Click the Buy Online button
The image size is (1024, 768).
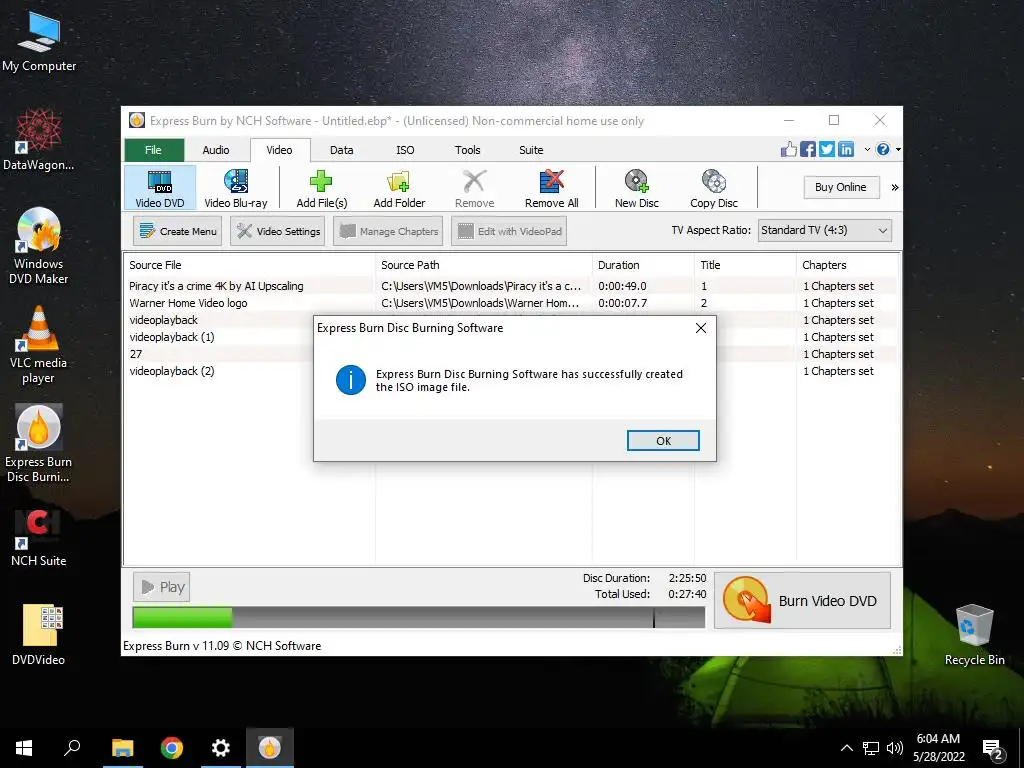point(840,187)
